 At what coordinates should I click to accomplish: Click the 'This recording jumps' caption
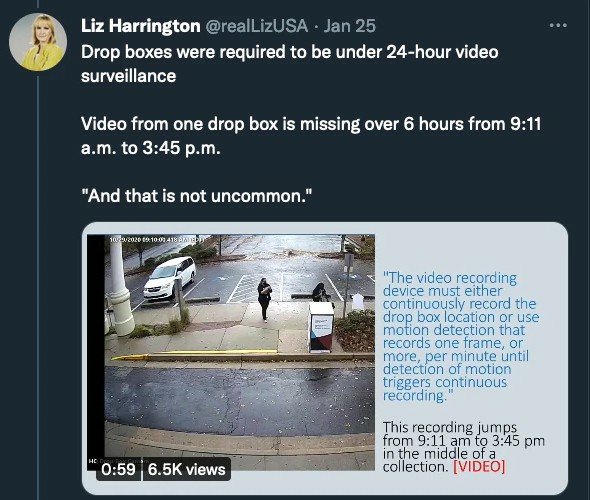click(x=463, y=447)
